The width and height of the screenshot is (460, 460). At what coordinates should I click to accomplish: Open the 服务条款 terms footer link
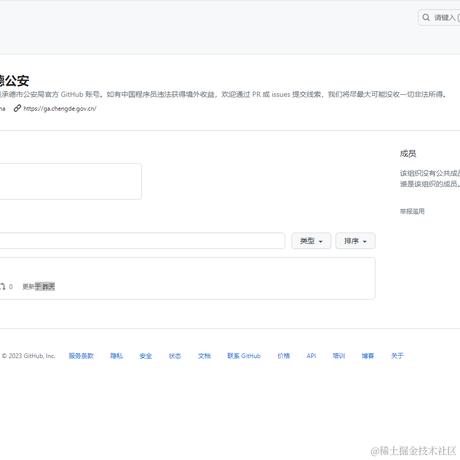pyautogui.click(x=81, y=356)
